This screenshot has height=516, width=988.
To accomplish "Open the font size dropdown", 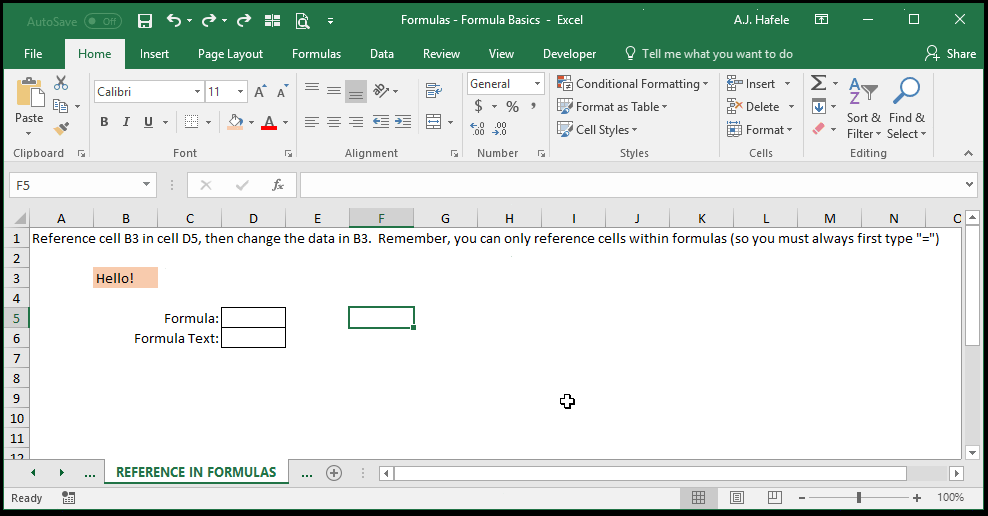I will [x=241, y=92].
